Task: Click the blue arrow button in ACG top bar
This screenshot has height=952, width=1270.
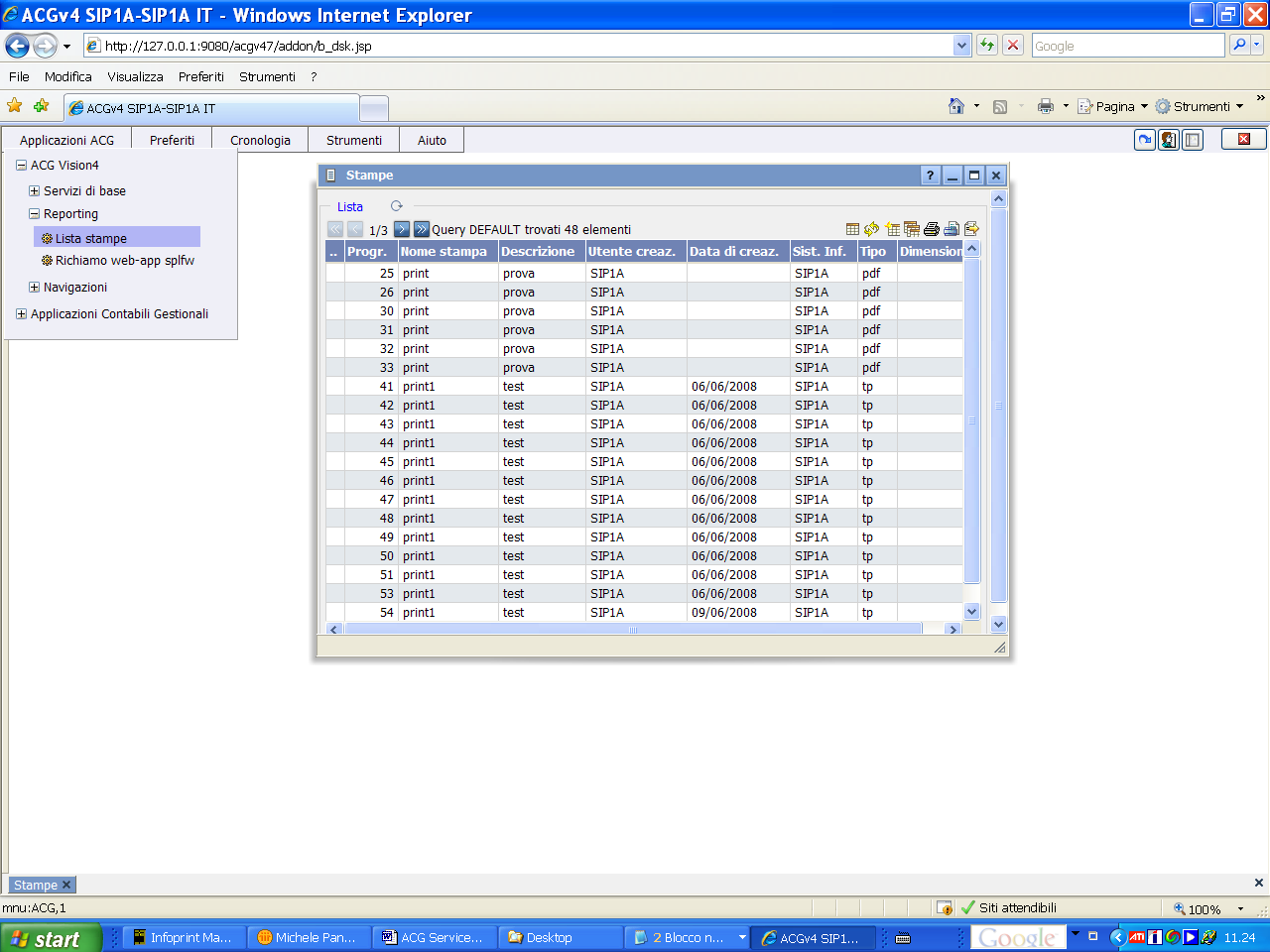Action: pyautogui.click(x=1145, y=140)
